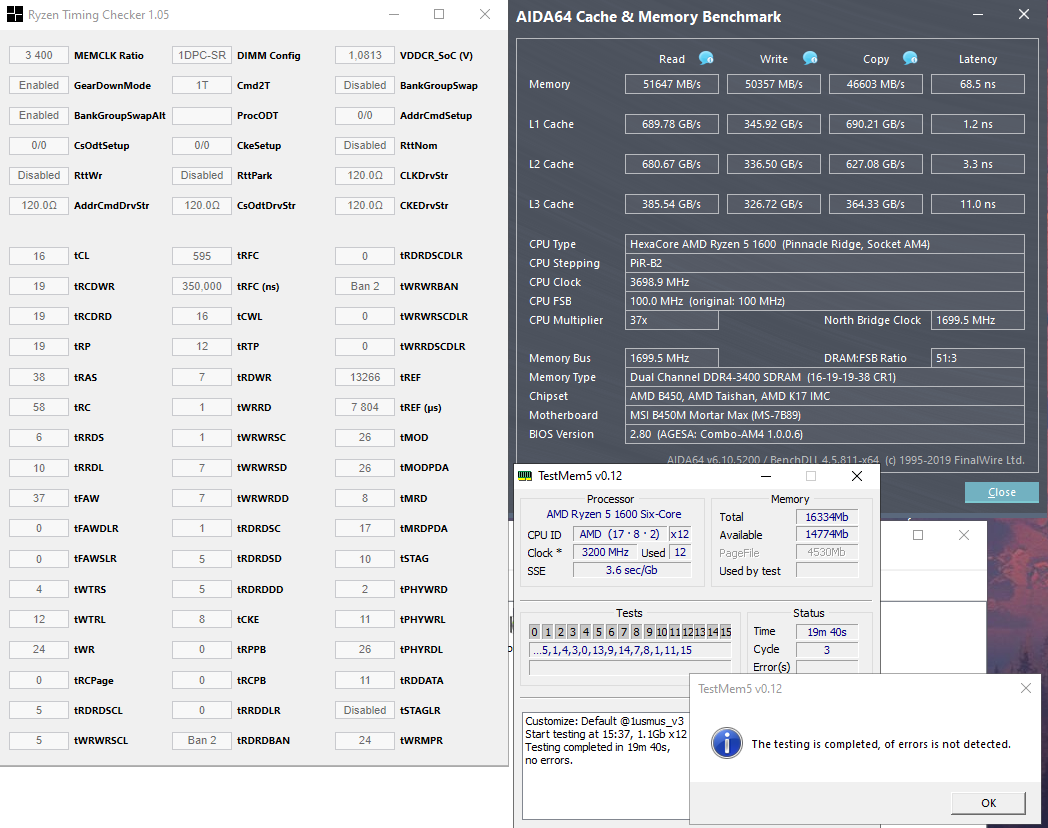Viewport: 1048px width, 828px height.
Task: Click the North Bridge Clock 1699.5 MHz field
Action: (978, 320)
